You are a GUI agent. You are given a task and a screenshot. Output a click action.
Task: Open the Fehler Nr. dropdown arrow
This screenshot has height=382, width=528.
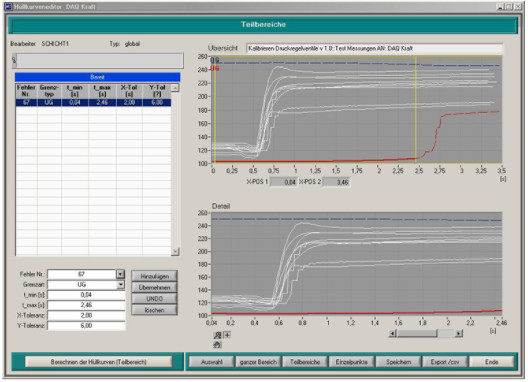click(120, 274)
